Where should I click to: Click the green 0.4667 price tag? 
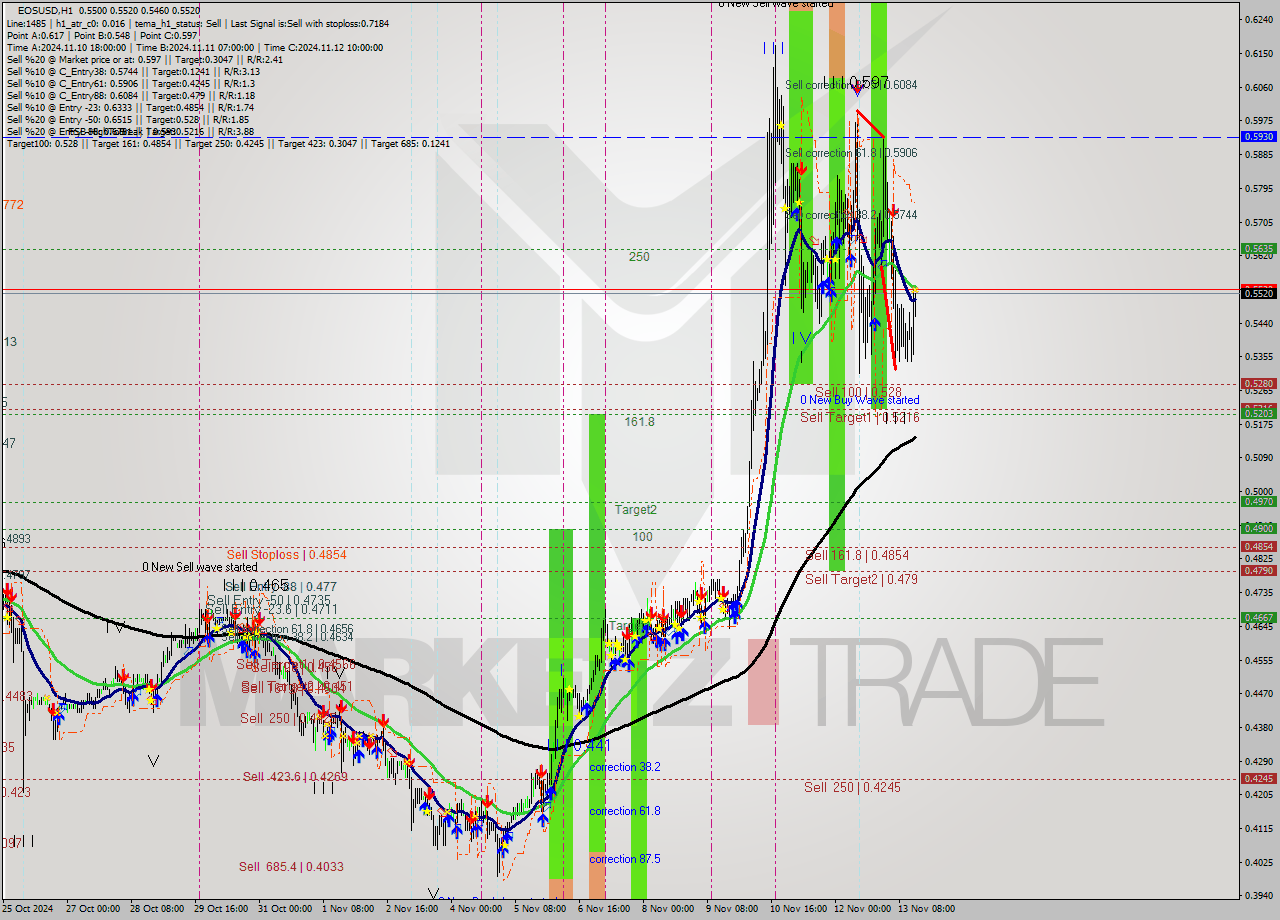point(1258,617)
